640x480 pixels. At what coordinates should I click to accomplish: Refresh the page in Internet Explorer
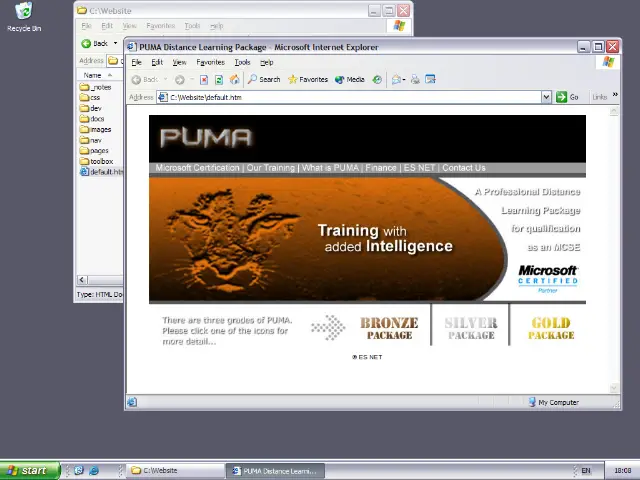219,80
